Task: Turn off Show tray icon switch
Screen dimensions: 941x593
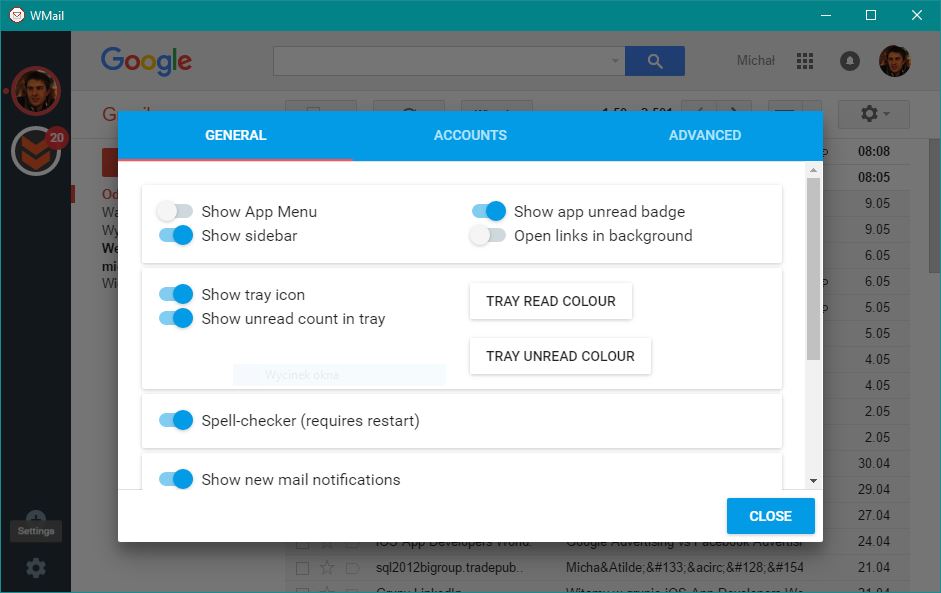Action: pyautogui.click(x=176, y=294)
